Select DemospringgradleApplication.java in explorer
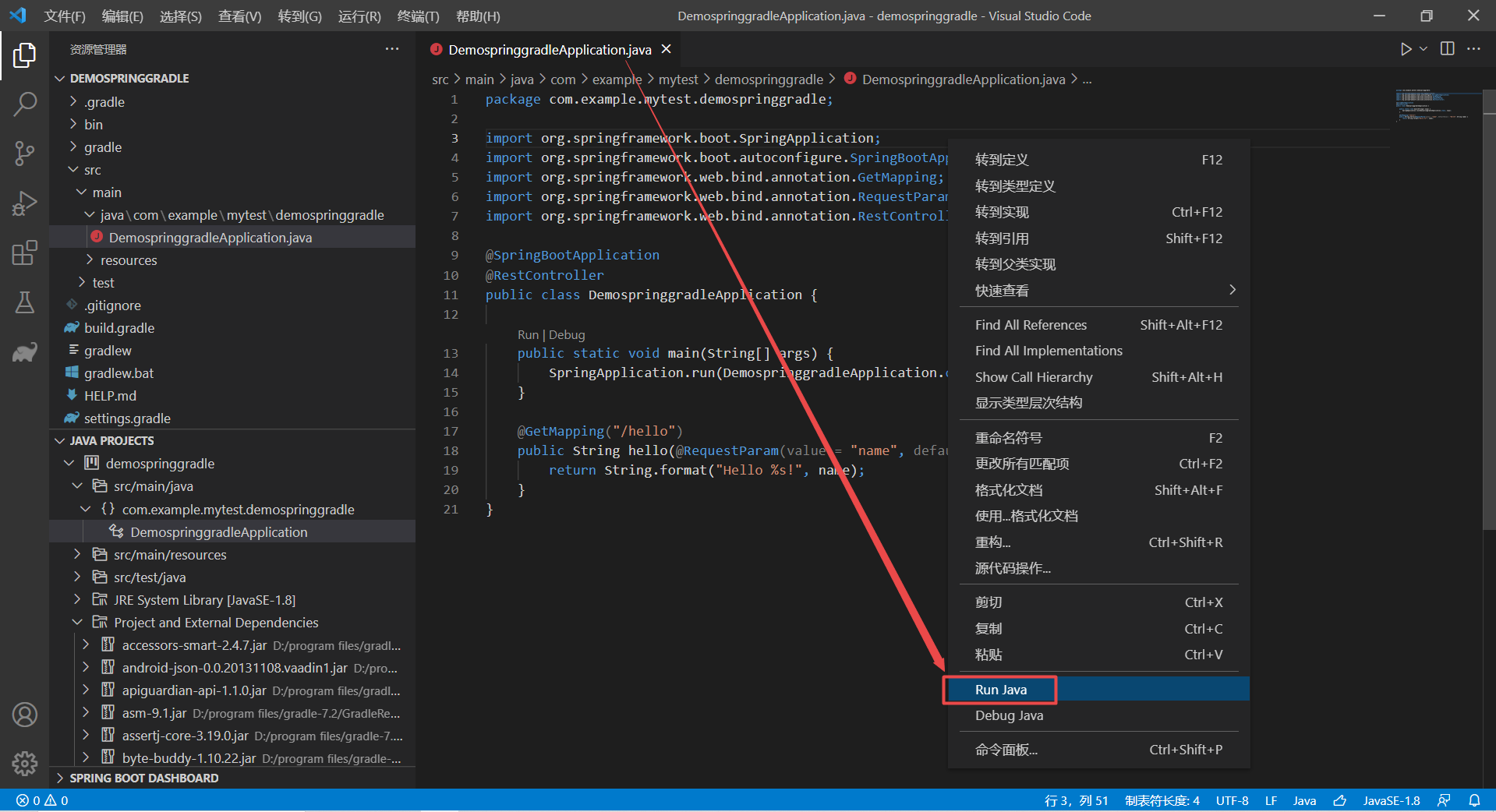This screenshot has width=1496, height=812. click(x=232, y=238)
